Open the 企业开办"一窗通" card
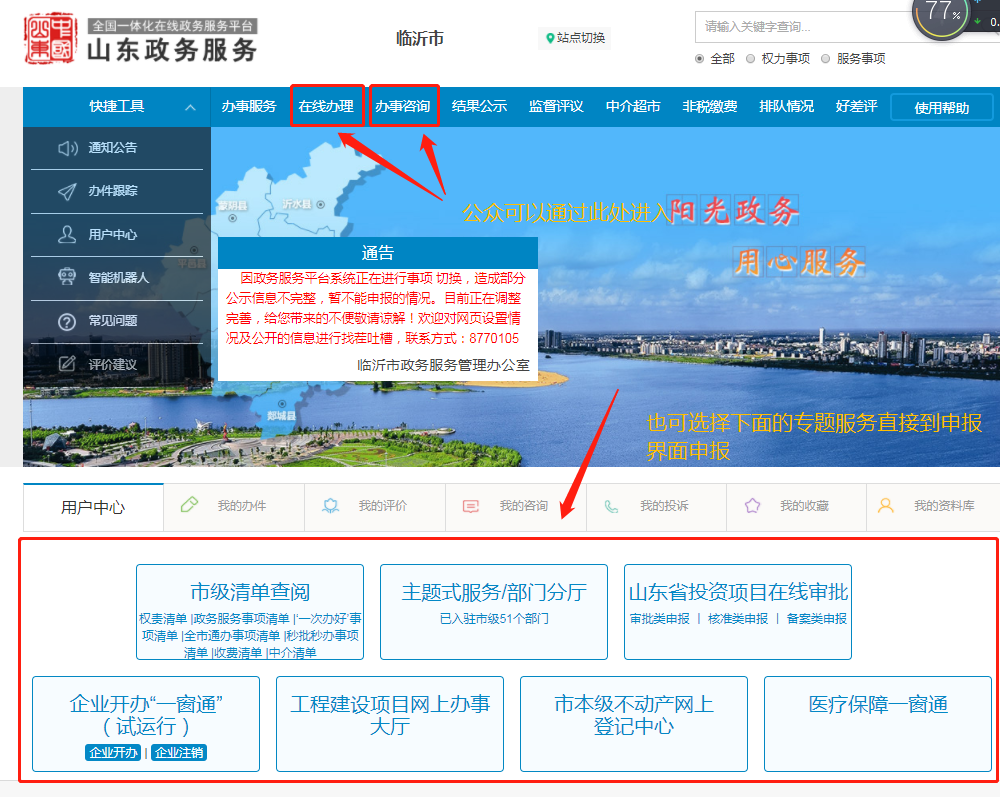The height and width of the screenshot is (797, 1000). coord(146,724)
